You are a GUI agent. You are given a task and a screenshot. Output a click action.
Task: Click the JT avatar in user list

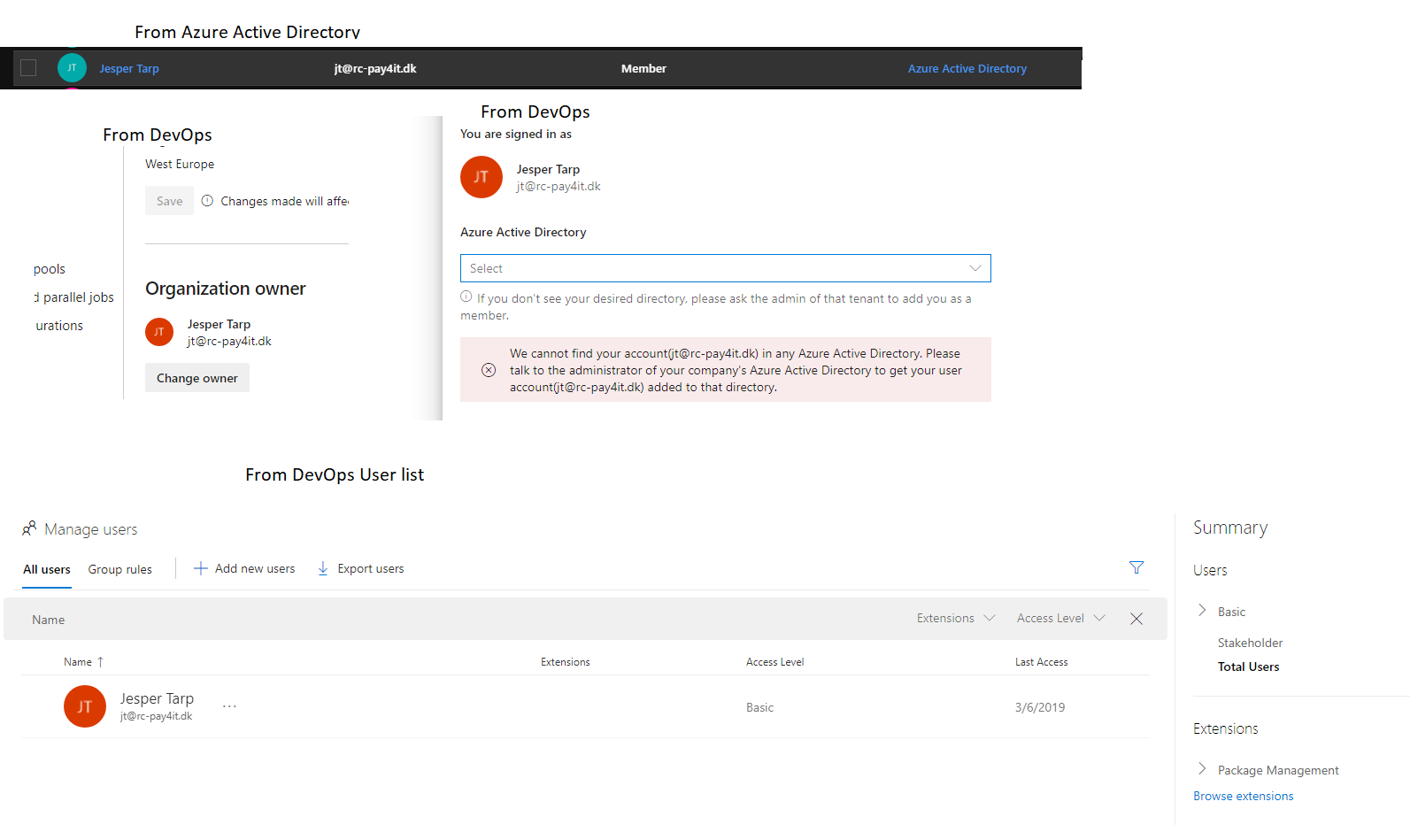(x=85, y=706)
